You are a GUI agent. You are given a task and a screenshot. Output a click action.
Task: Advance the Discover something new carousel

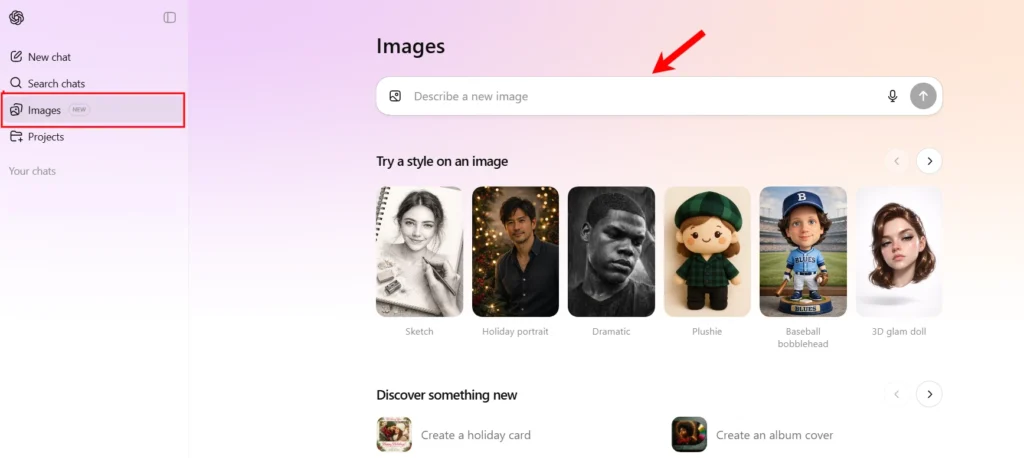929,394
